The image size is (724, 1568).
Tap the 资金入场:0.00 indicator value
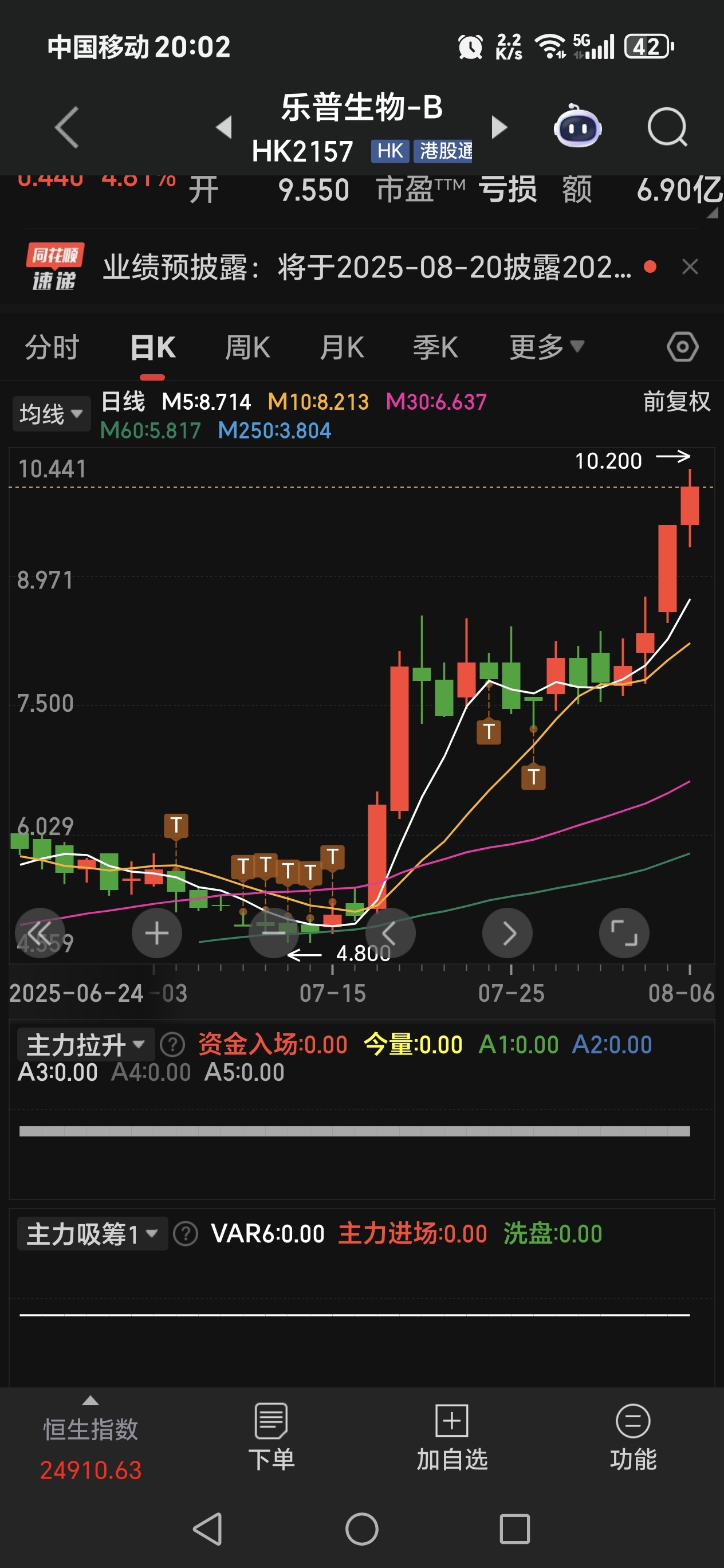(x=273, y=1045)
